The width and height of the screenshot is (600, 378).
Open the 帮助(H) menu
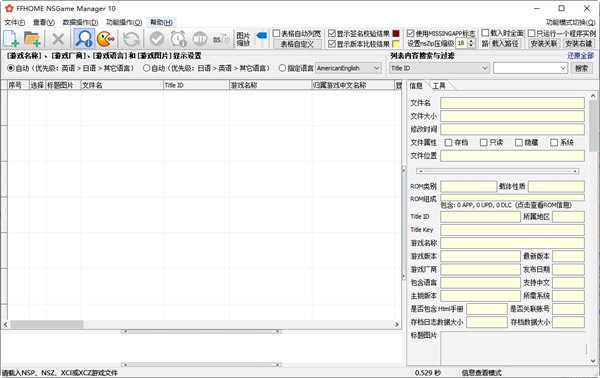(x=161, y=23)
